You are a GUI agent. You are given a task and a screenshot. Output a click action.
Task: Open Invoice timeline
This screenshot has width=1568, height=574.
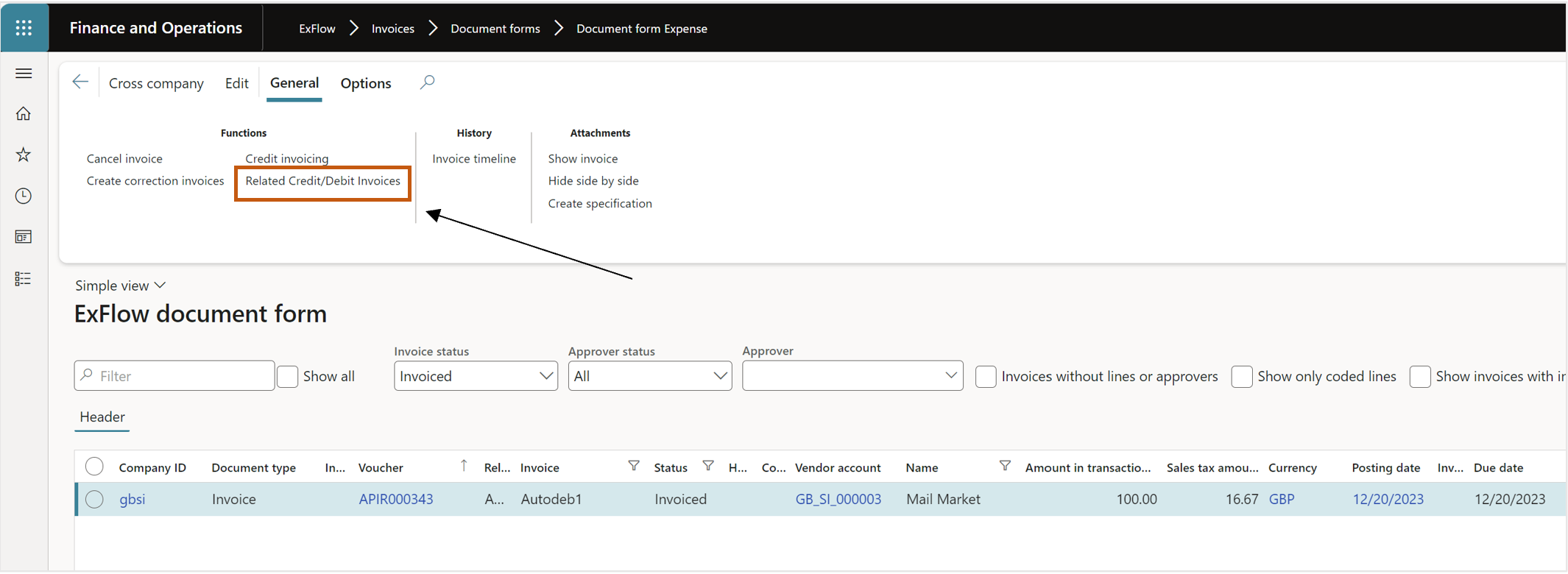(474, 158)
